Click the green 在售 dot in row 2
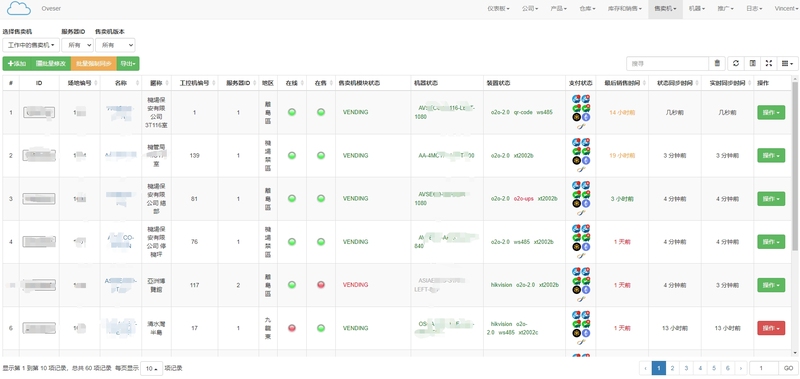This screenshot has height=379, width=800. (320, 155)
